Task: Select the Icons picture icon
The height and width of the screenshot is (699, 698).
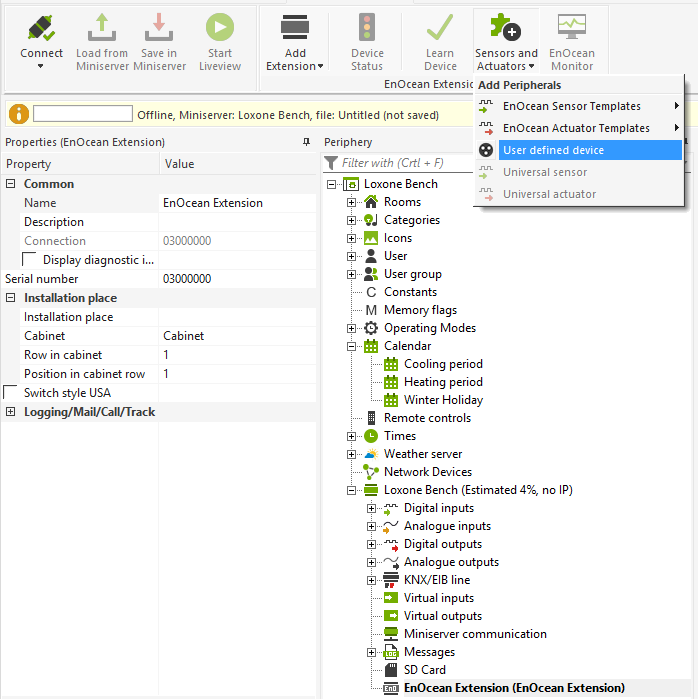Action: coord(371,238)
